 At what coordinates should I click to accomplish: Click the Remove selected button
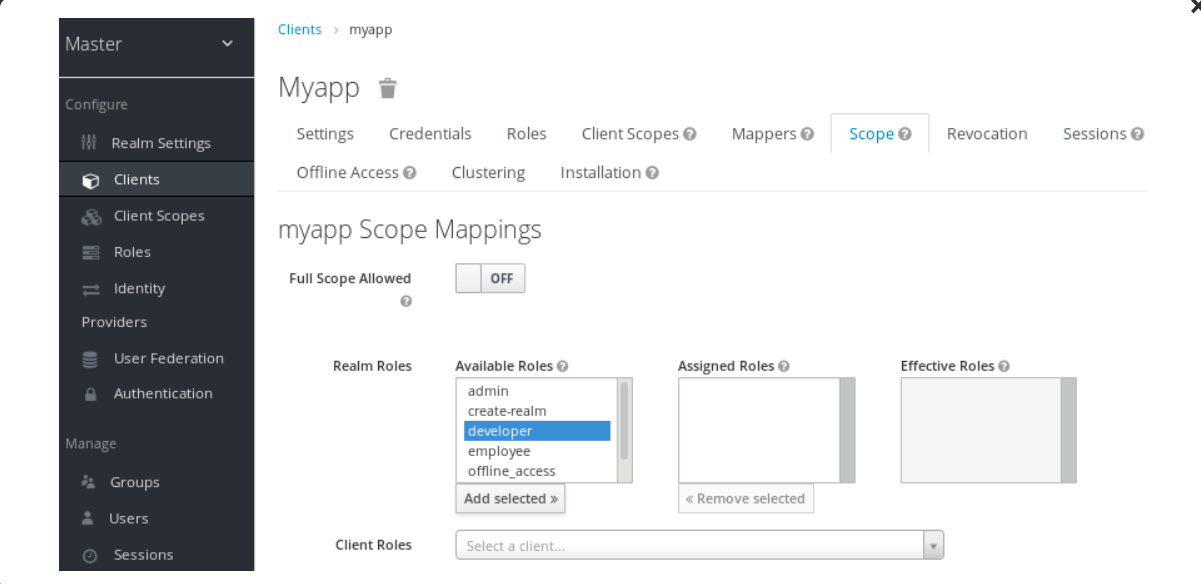(745, 498)
